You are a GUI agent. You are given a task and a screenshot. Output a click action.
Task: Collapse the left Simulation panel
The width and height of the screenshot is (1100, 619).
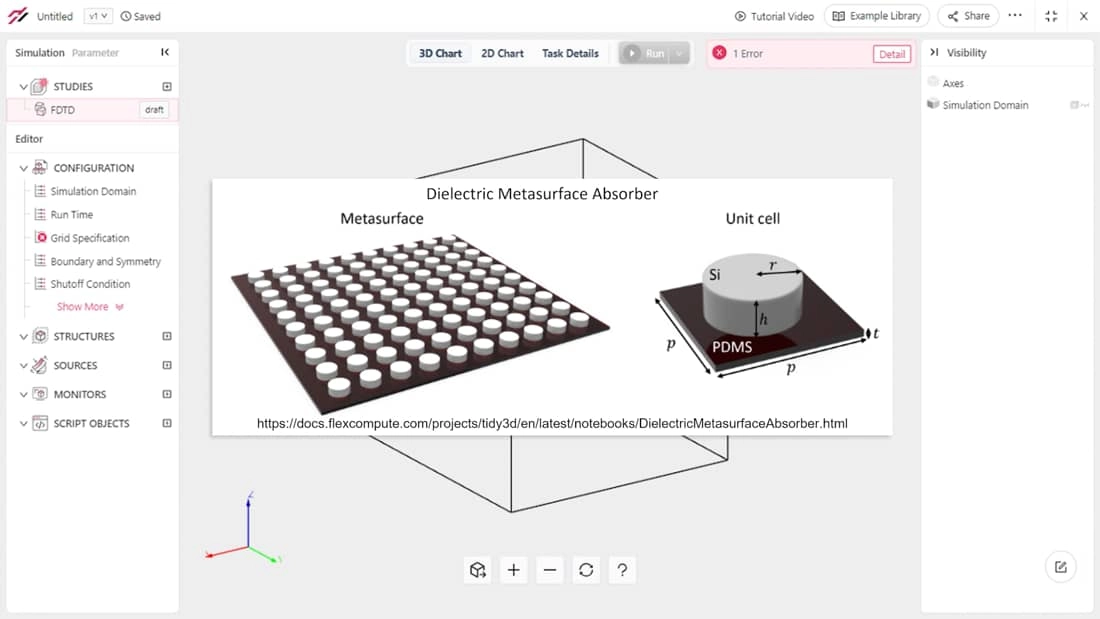(x=165, y=53)
